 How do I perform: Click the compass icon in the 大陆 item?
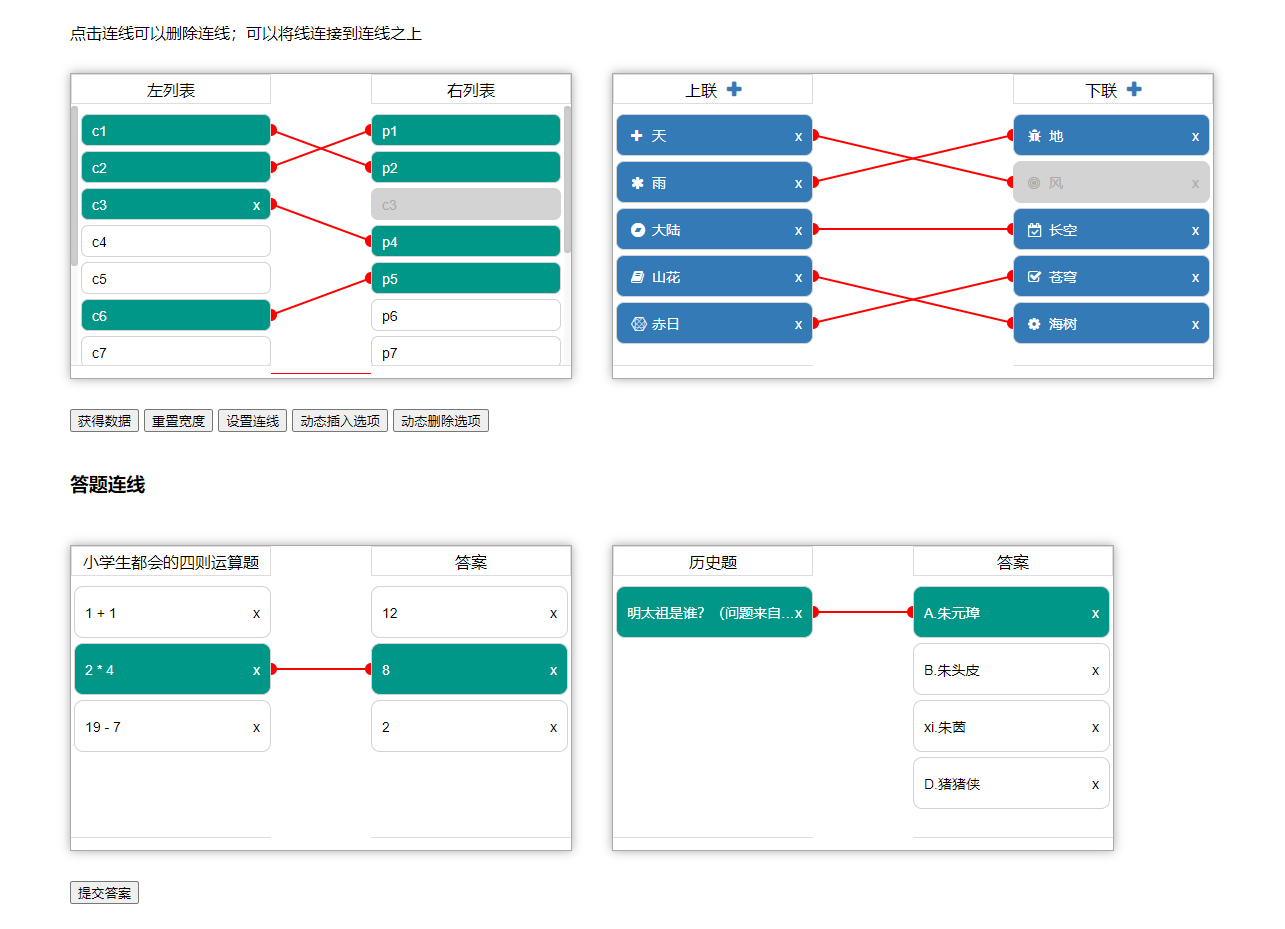click(x=638, y=230)
